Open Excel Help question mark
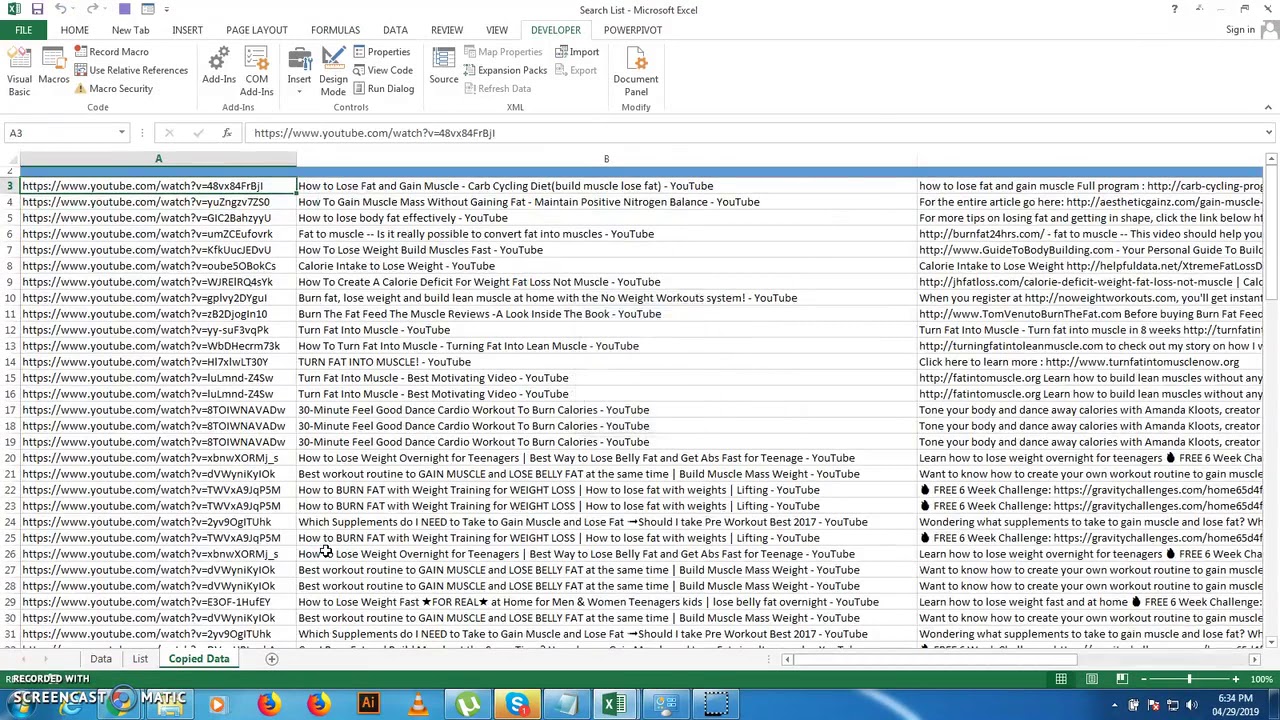This screenshot has height=720, width=1280. point(1174,9)
